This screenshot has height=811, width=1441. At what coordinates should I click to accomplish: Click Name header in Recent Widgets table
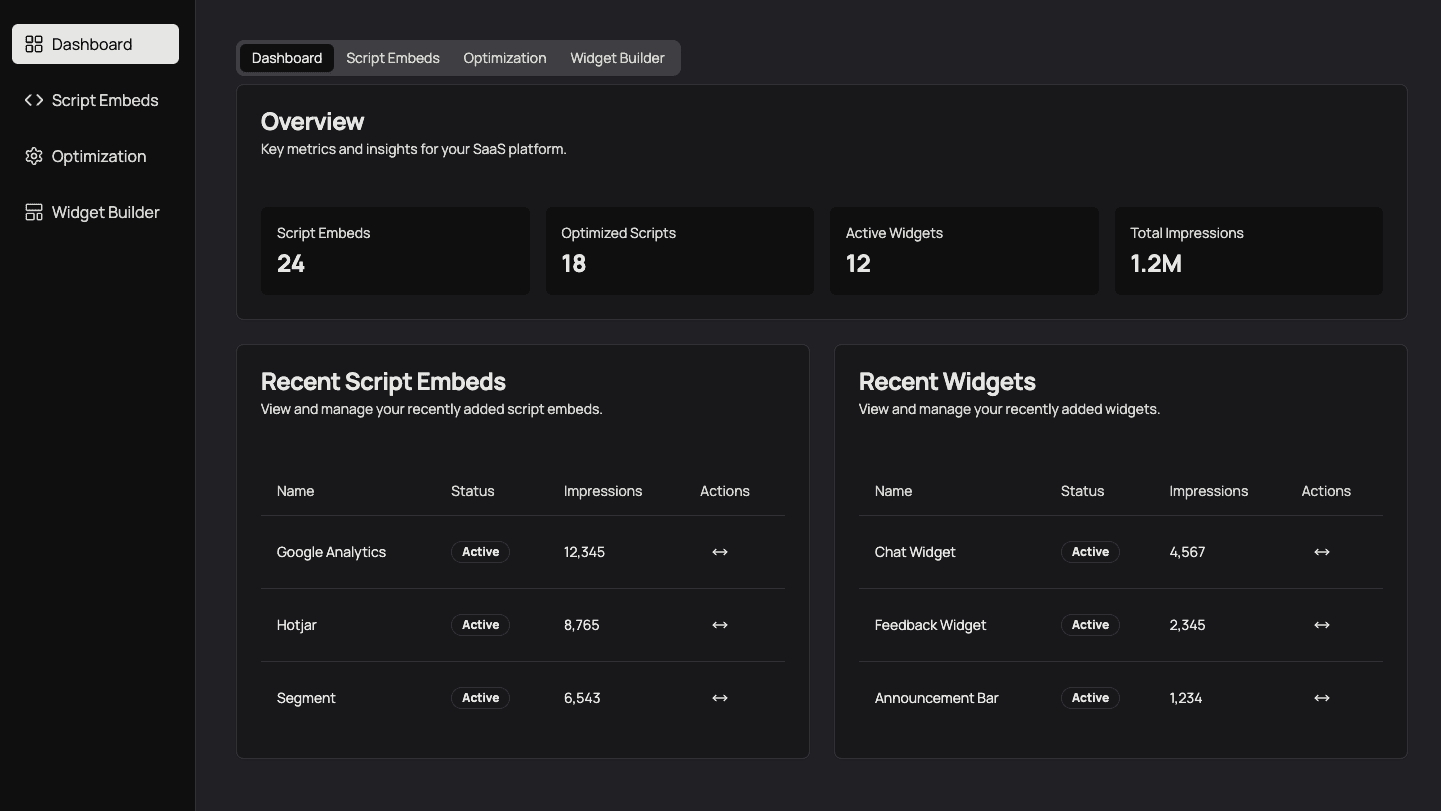[x=893, y=491]
